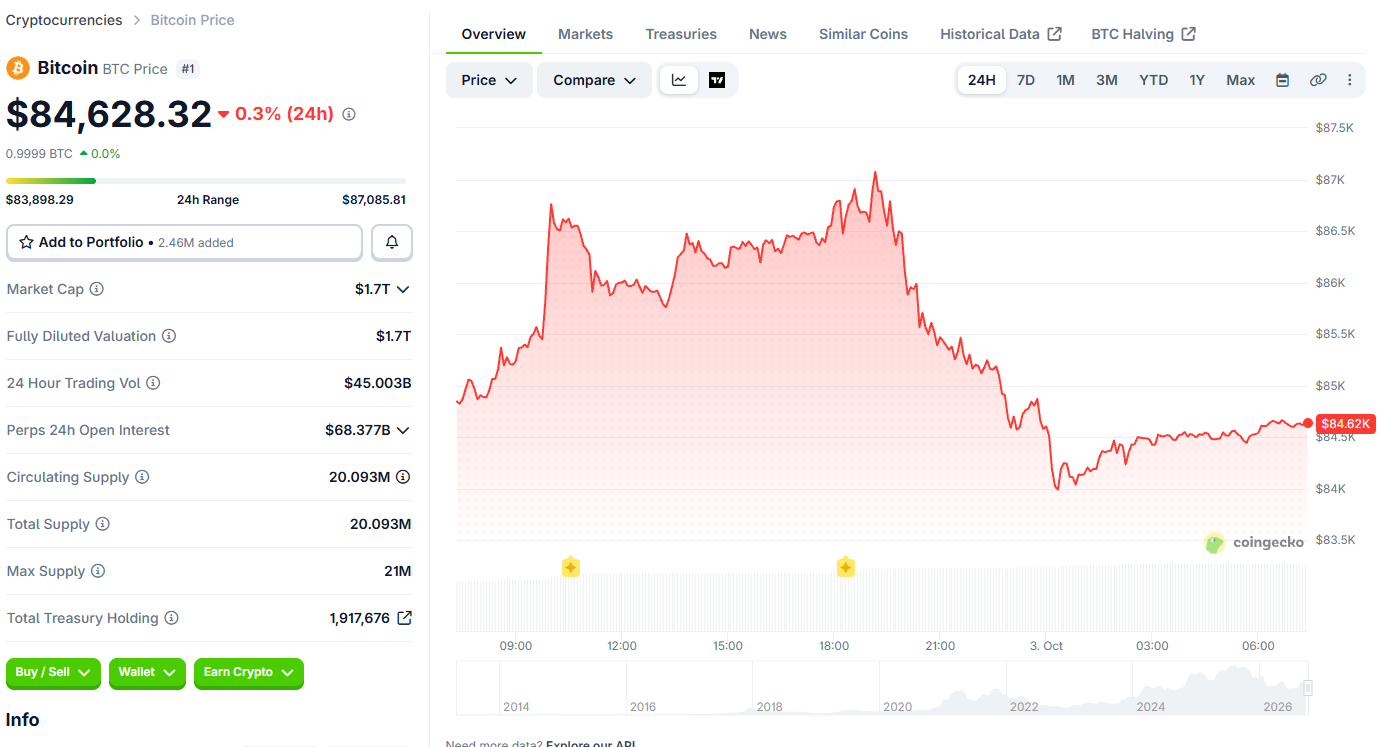Open chart more options menu
The height and width of the screenshot is (747, 1381).
(1349, 80)
